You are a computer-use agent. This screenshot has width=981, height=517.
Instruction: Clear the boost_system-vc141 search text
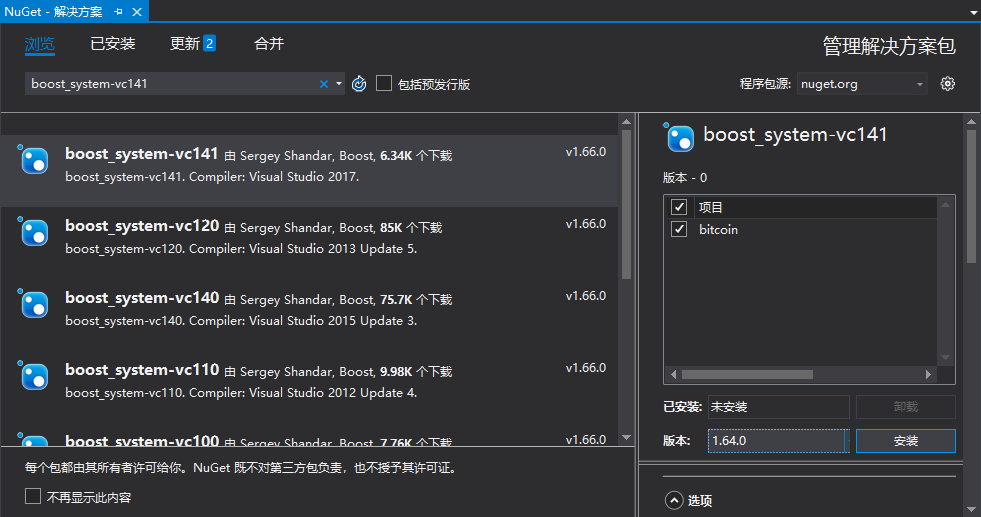(x=323, y=84)
